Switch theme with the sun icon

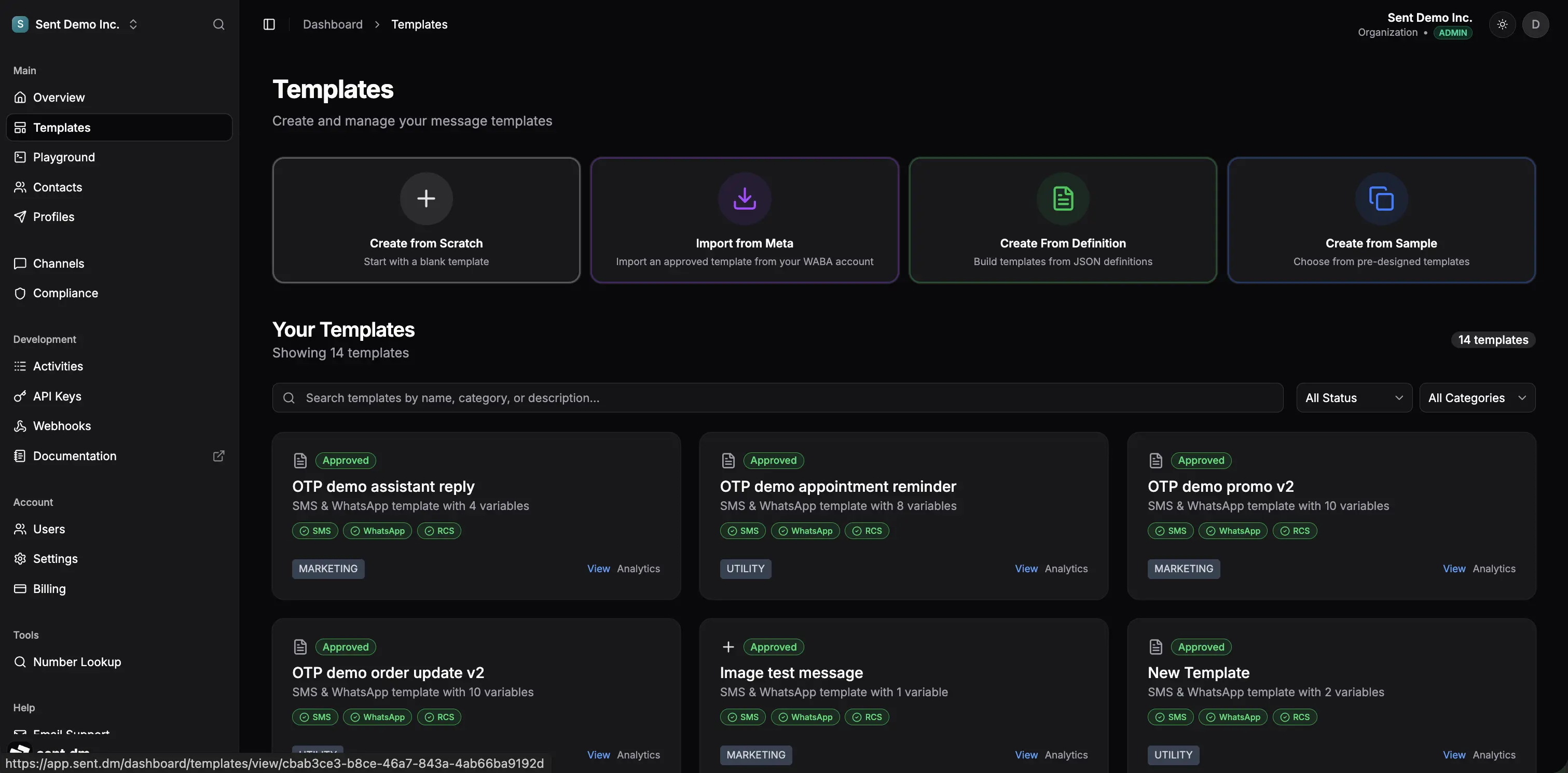(x=1502, y=24)
